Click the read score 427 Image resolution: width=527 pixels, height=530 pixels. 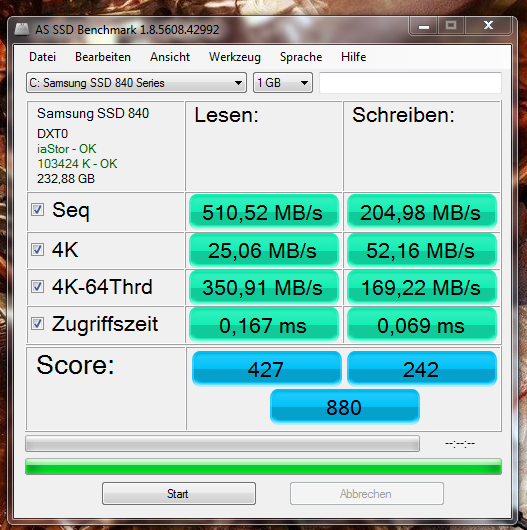pyautogui.click(x=266, y=369)
